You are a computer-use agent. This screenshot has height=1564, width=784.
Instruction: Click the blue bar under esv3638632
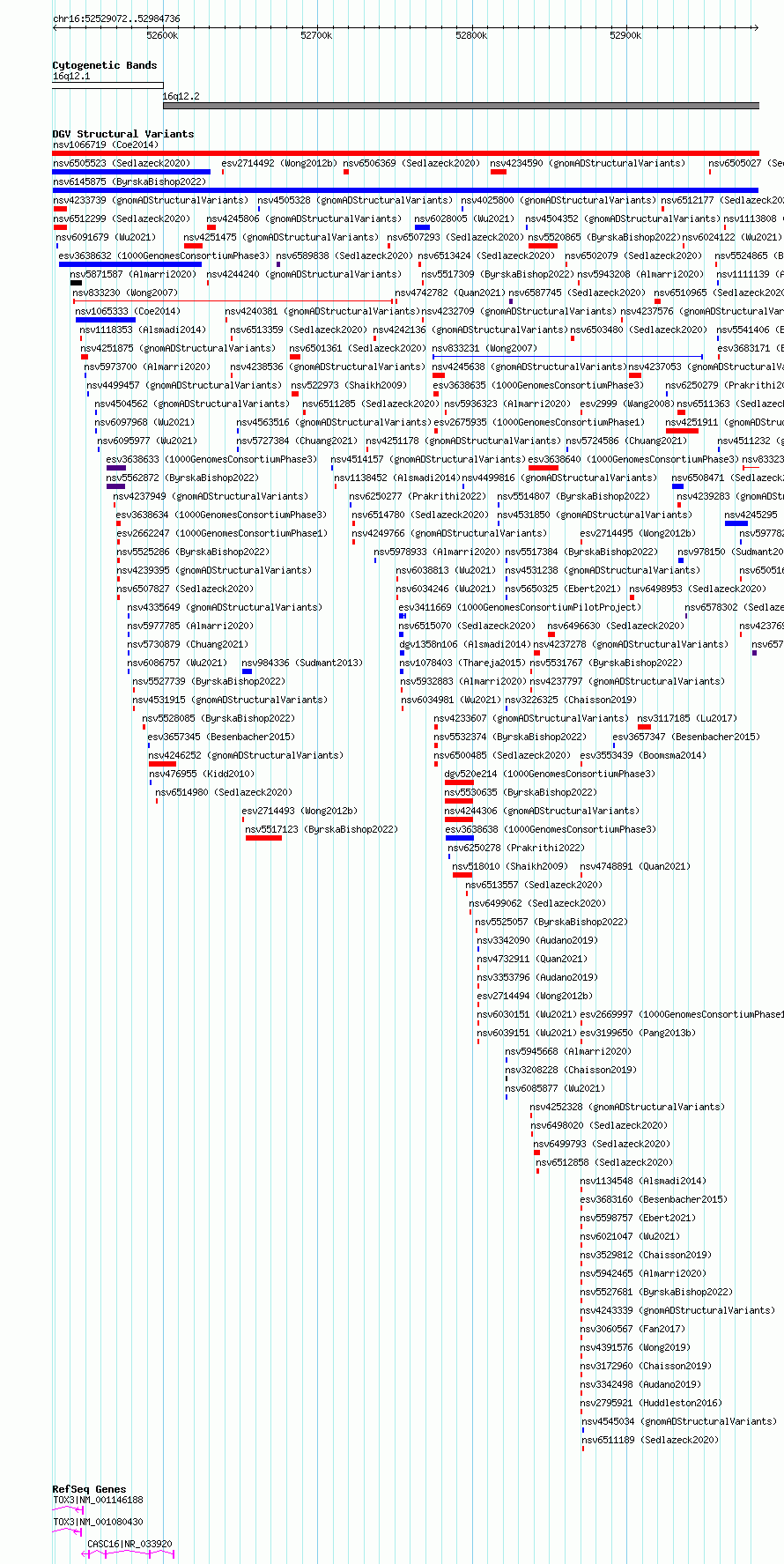[130, 264]
